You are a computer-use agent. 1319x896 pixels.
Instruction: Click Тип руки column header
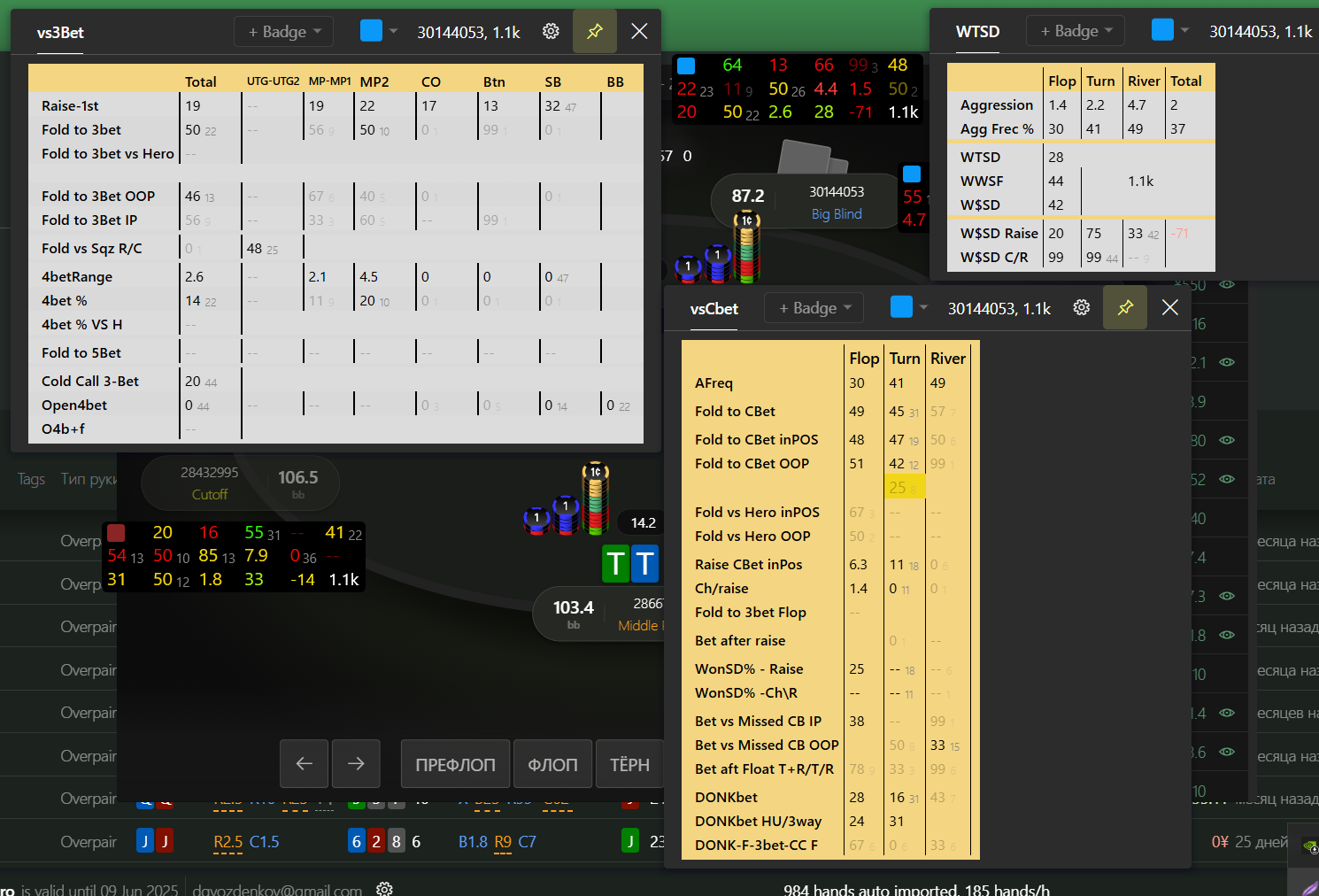[x=89, y=479]
